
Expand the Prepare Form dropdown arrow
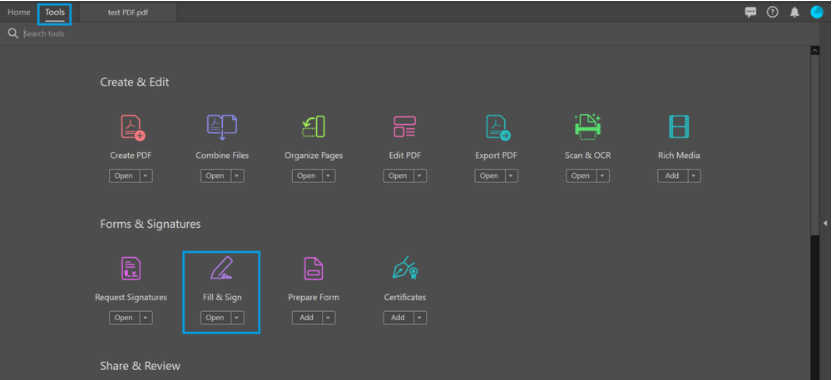click(329, 317)
